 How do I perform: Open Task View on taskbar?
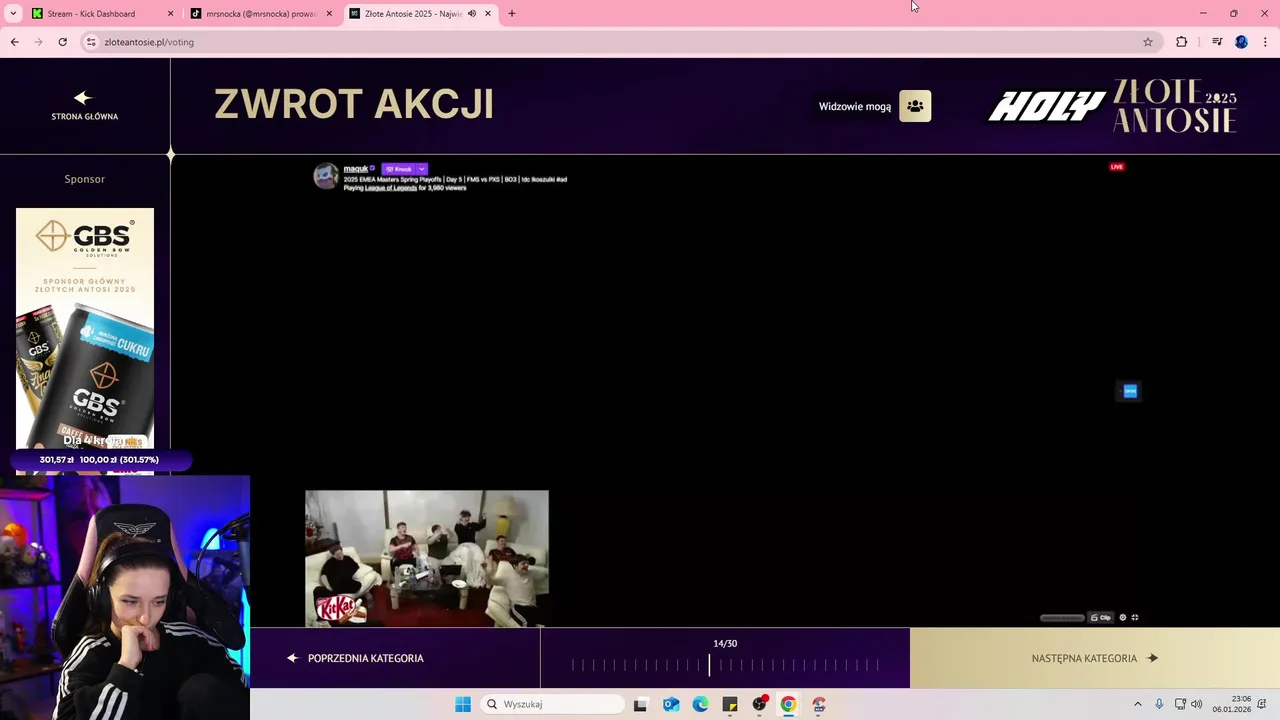641,704
